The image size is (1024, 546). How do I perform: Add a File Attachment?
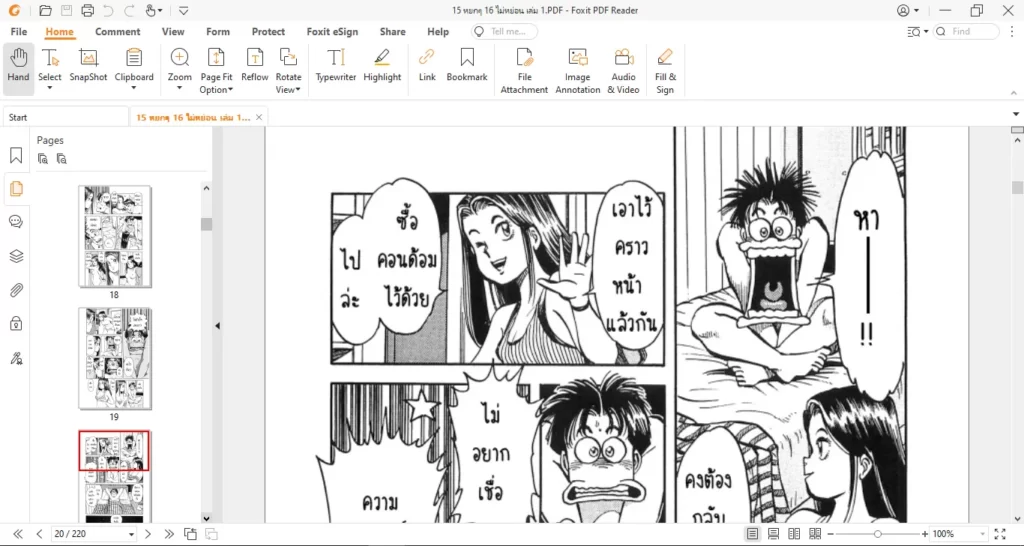point(524,71)
